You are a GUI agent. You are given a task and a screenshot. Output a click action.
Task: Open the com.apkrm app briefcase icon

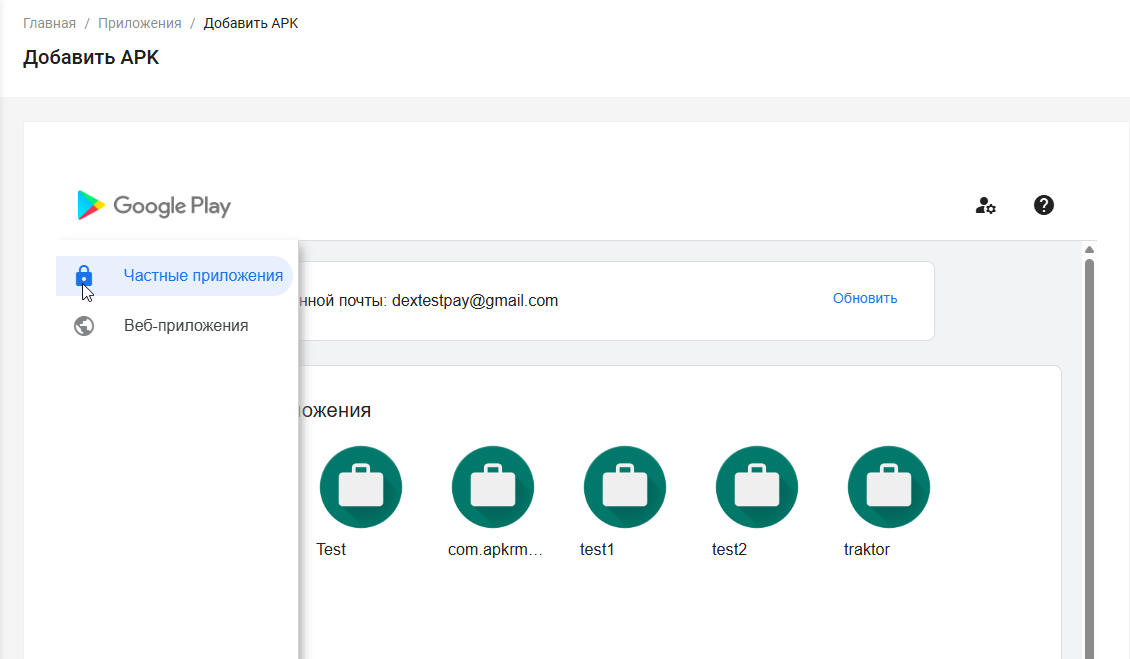(492, 487)
